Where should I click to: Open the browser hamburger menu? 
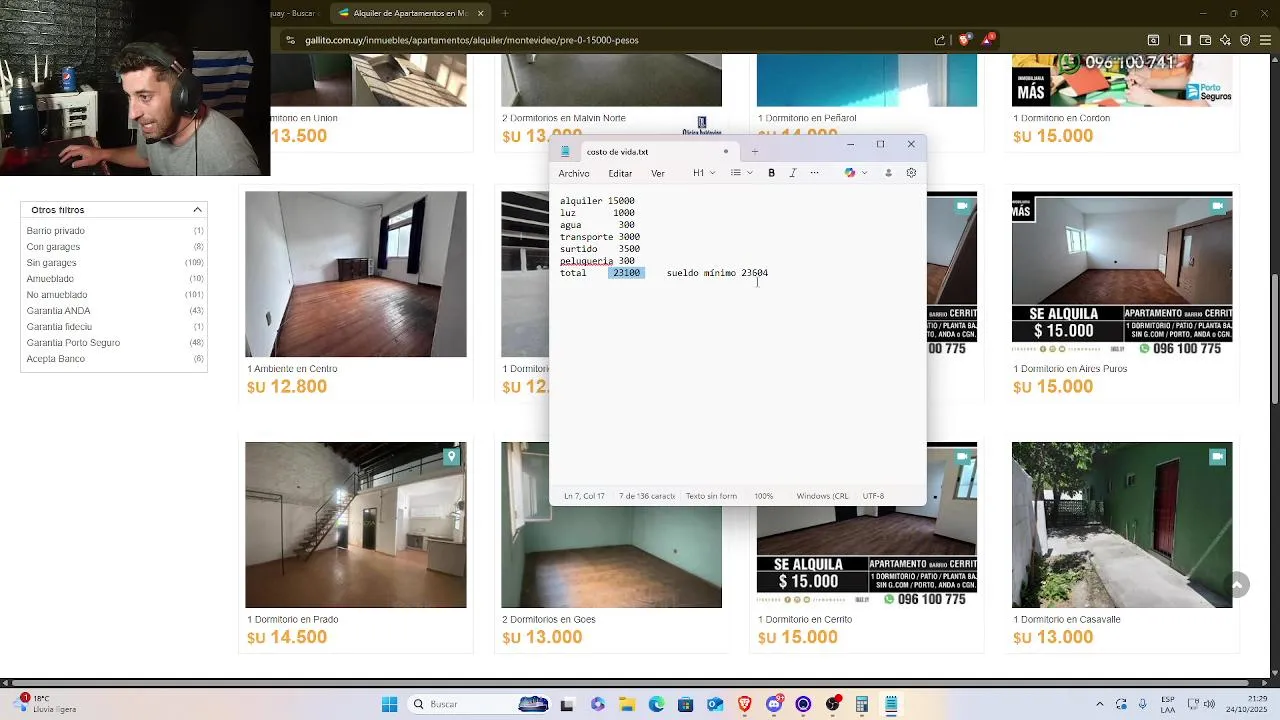(x=1266, y=40)
